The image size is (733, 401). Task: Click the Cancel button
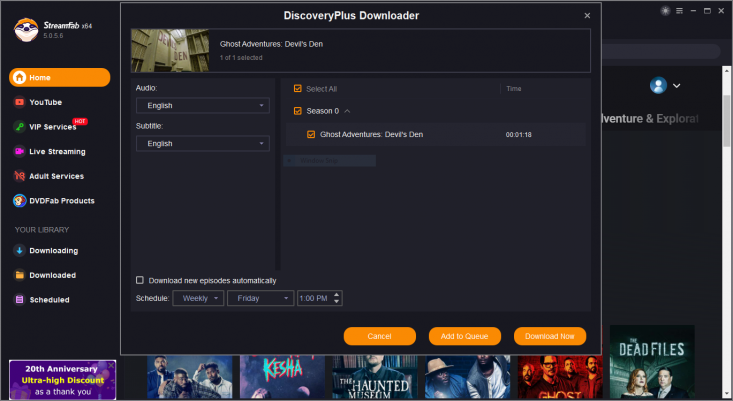tap(380, 336)
